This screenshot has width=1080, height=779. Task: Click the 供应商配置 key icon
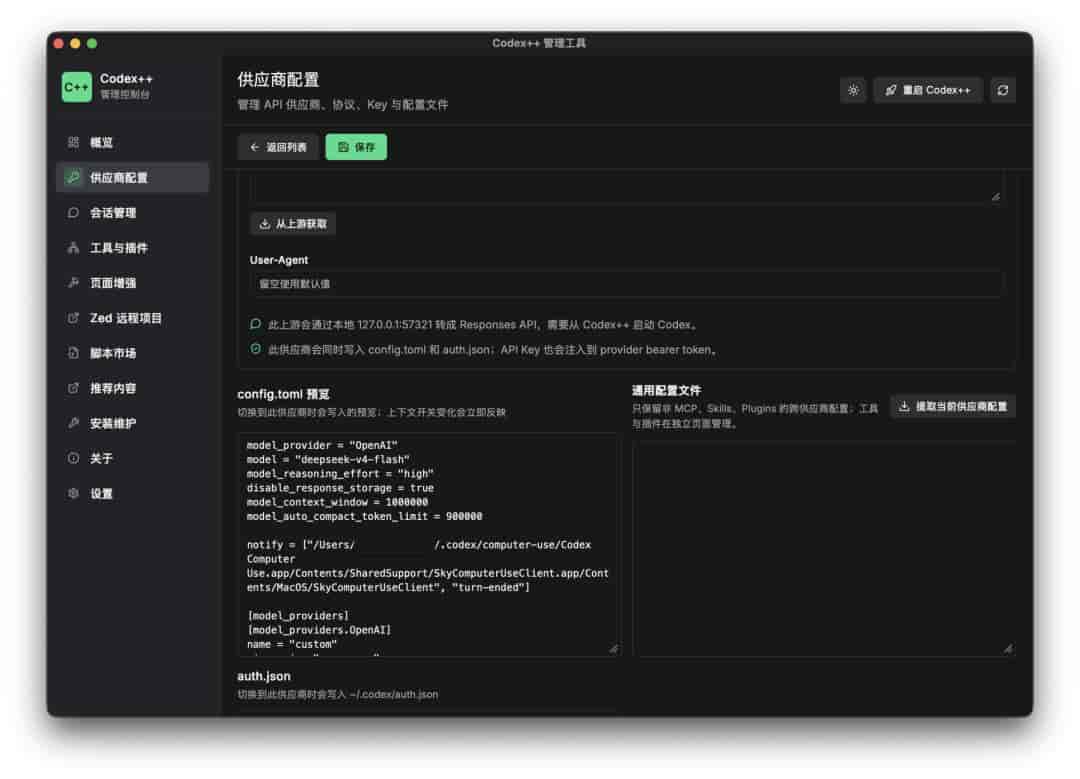pyautogui.click(x=74, y=178)
